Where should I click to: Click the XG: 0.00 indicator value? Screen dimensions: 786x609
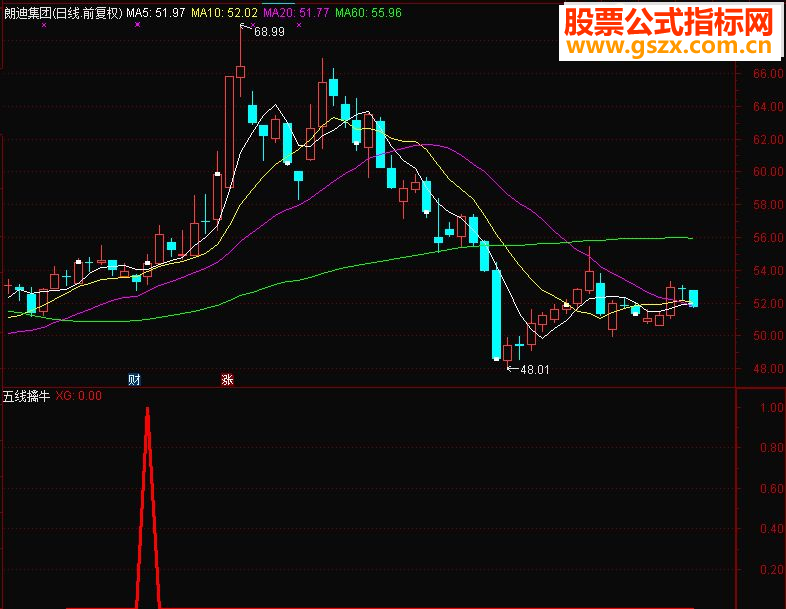79,396
